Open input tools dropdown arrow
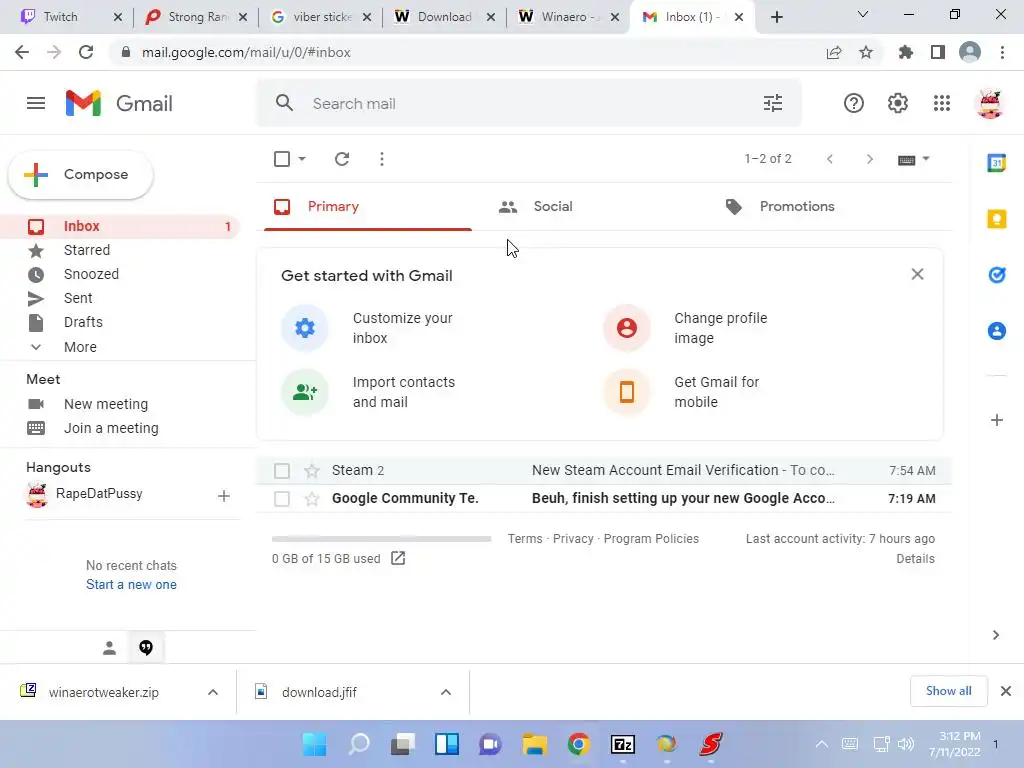 tap(925, 159)
